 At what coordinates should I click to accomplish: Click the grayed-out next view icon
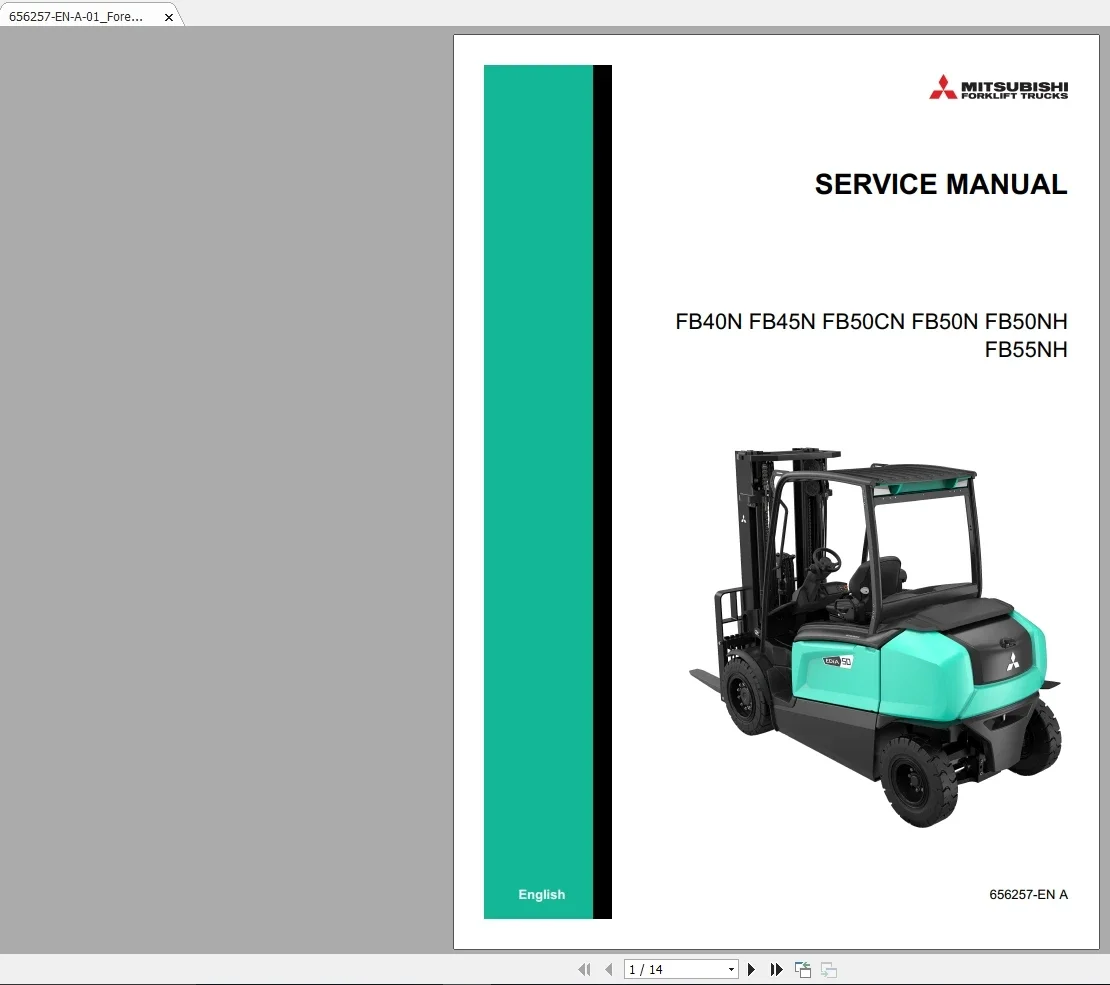click(x=829, y=969)
